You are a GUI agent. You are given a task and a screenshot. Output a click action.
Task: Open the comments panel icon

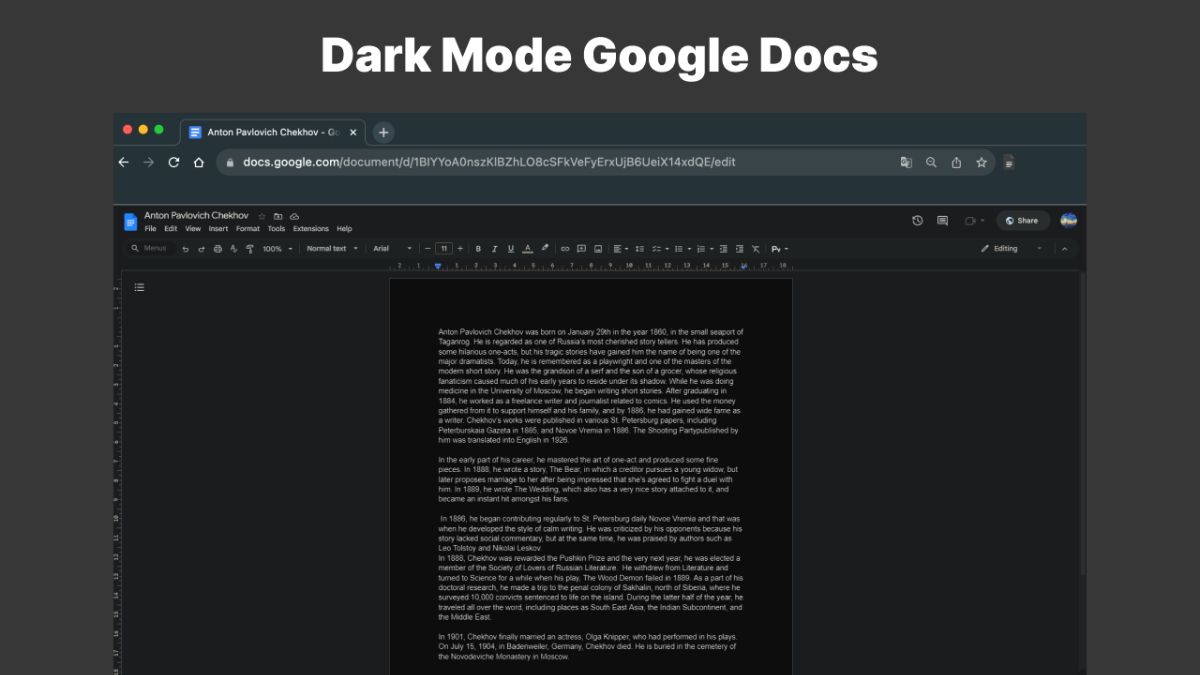[x=942, y=221]
